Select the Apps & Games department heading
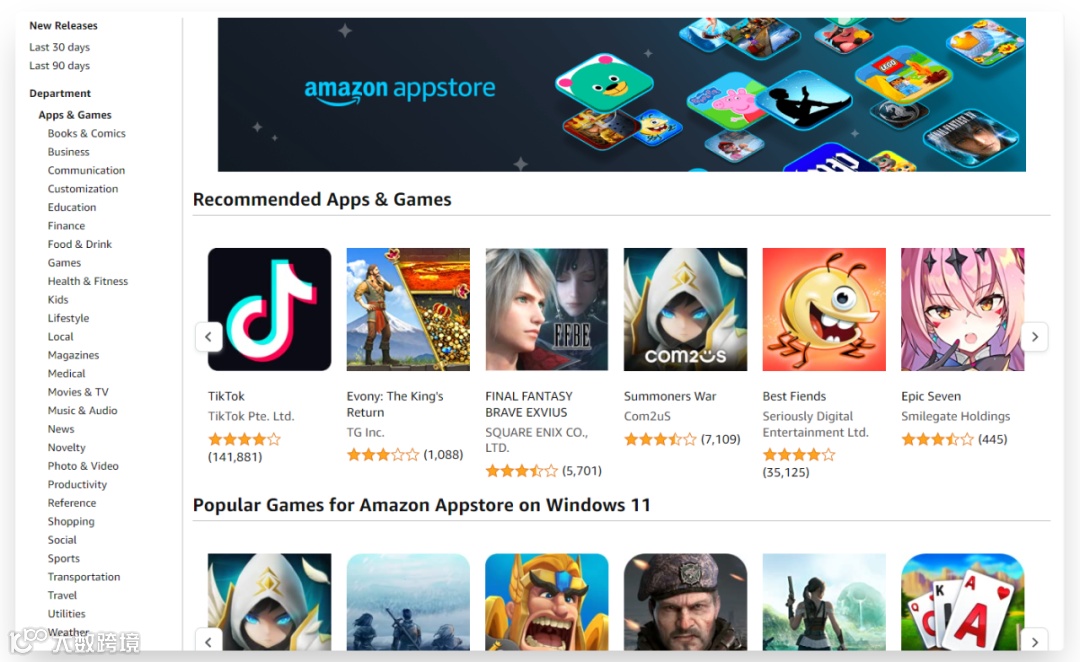Image resolution: width=1080 pixels, height=662 pixels. point(75,115)
